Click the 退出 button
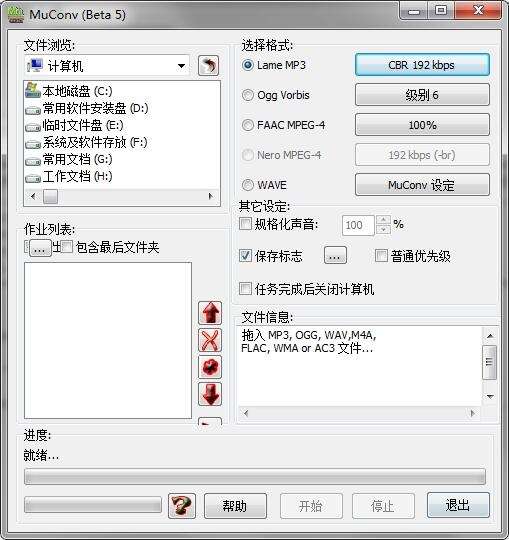 click(x=458, y=505)
